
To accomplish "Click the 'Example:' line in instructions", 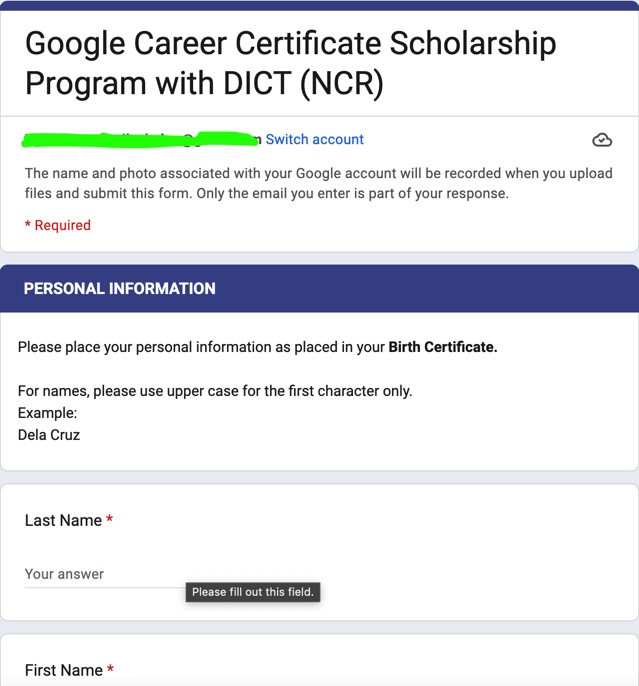I will click(x=47, y=413).
